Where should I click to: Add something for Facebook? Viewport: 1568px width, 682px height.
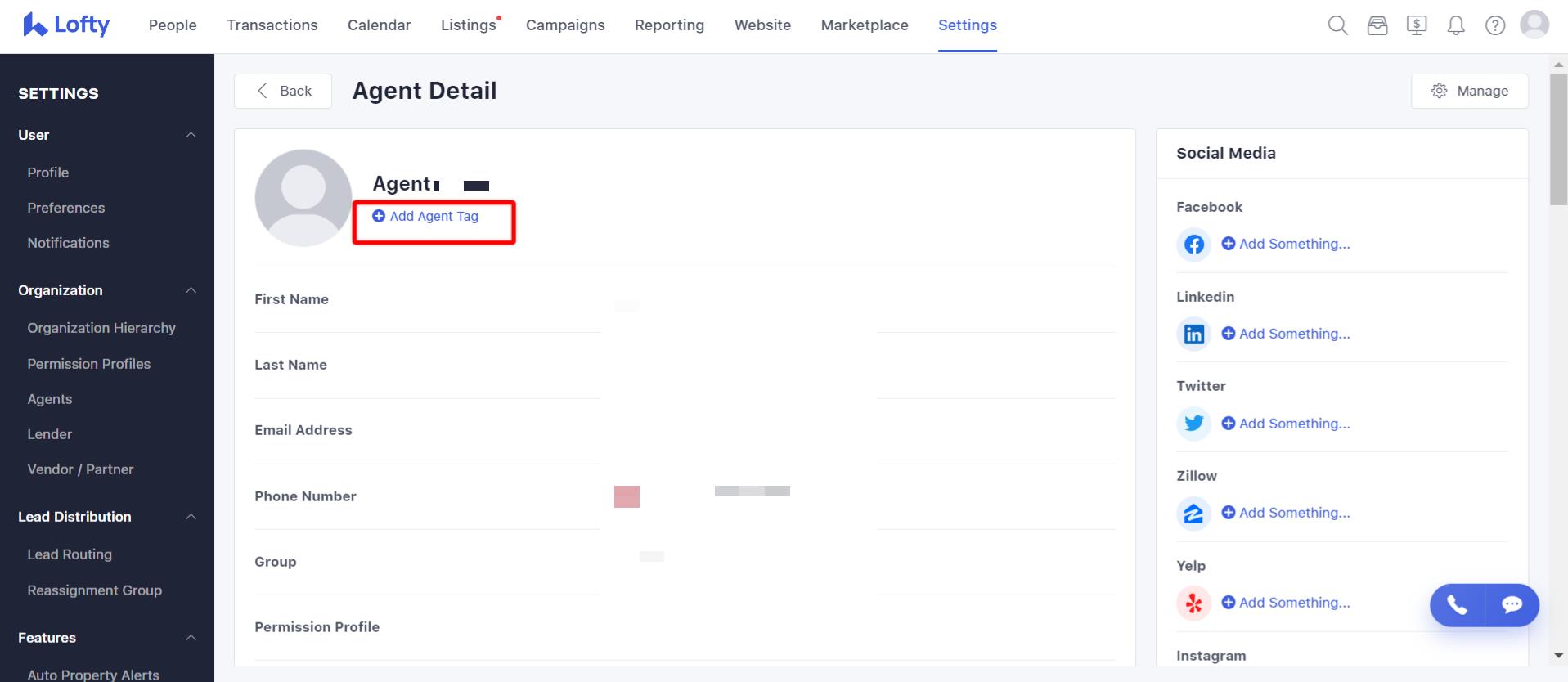(1286, 244)
